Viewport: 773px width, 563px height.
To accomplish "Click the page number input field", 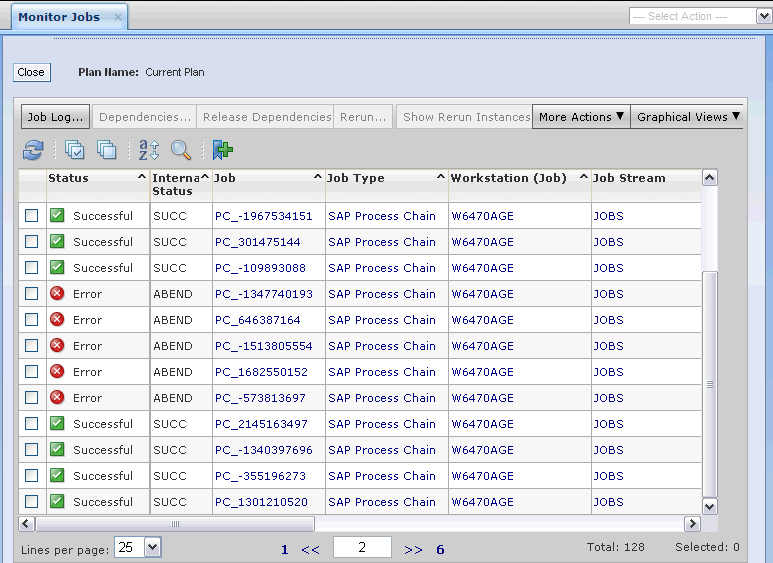I will tap(361, 547).
